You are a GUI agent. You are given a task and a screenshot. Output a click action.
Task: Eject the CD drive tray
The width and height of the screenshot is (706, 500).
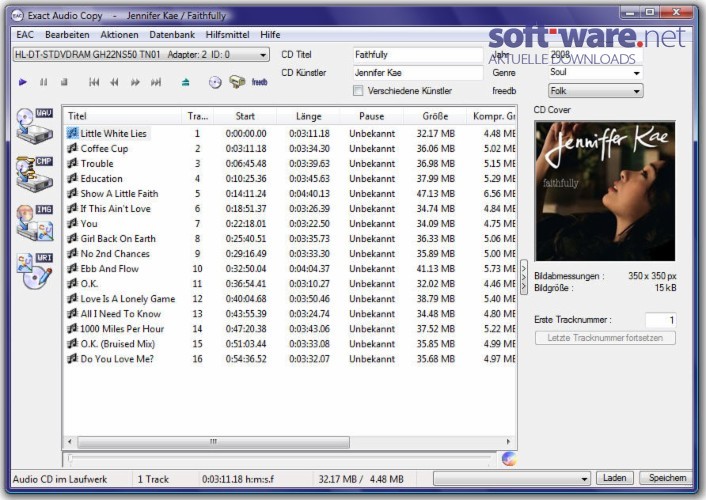tap(186, 82)
